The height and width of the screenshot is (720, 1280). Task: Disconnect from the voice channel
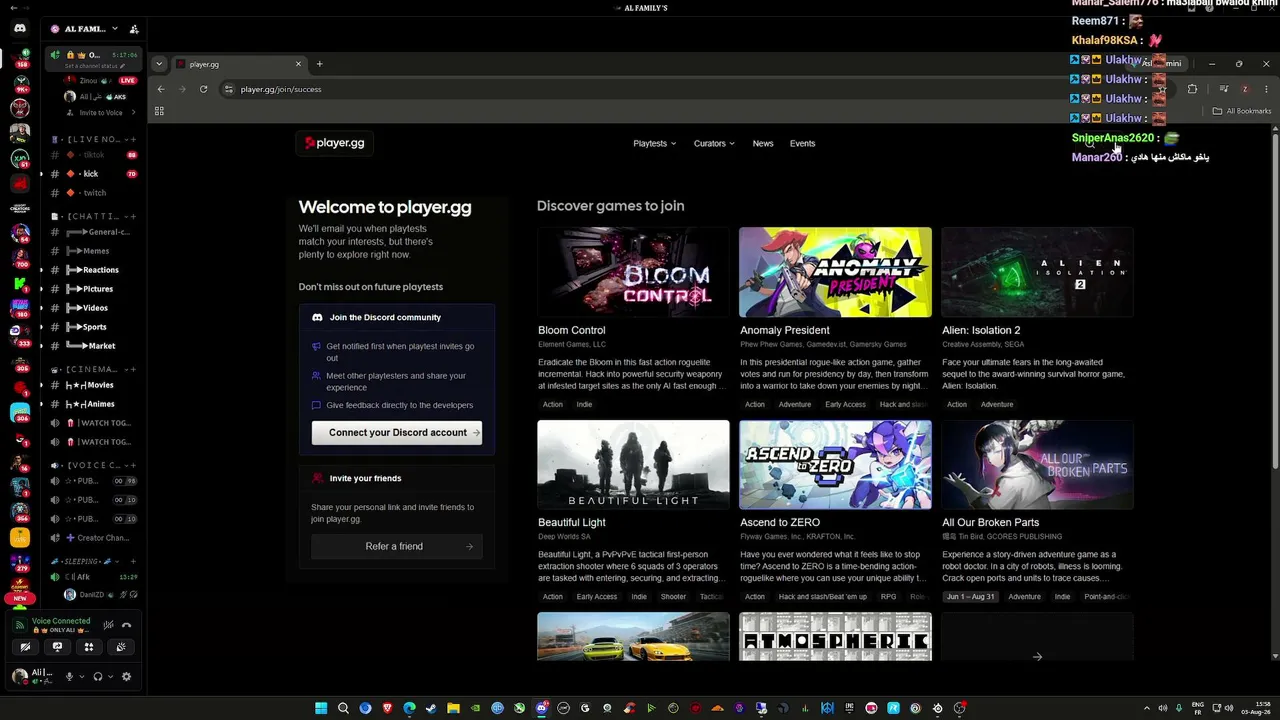(126, 625)
